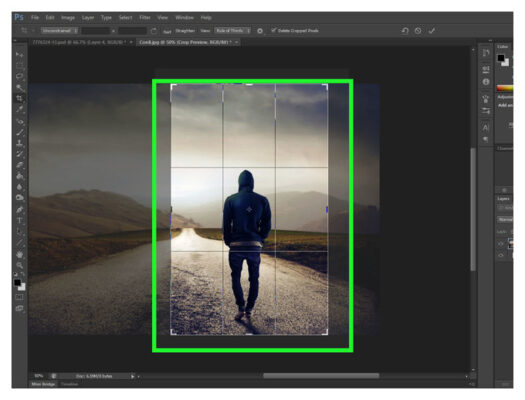Select the Lasso tool
The width and height of the screenshot is (525, 400).
point(20,76)
